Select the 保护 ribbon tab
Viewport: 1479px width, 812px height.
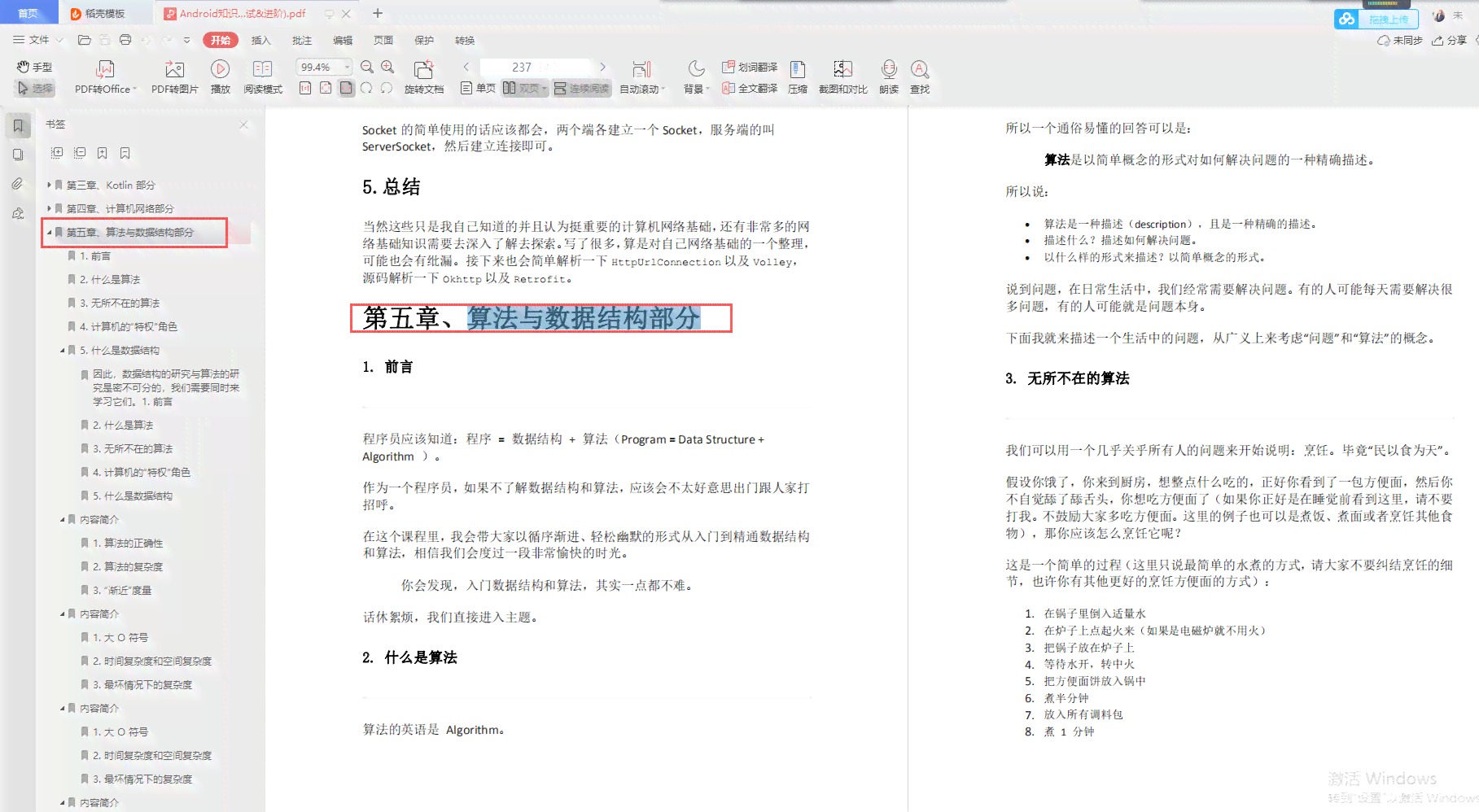(x=423, y=40)
